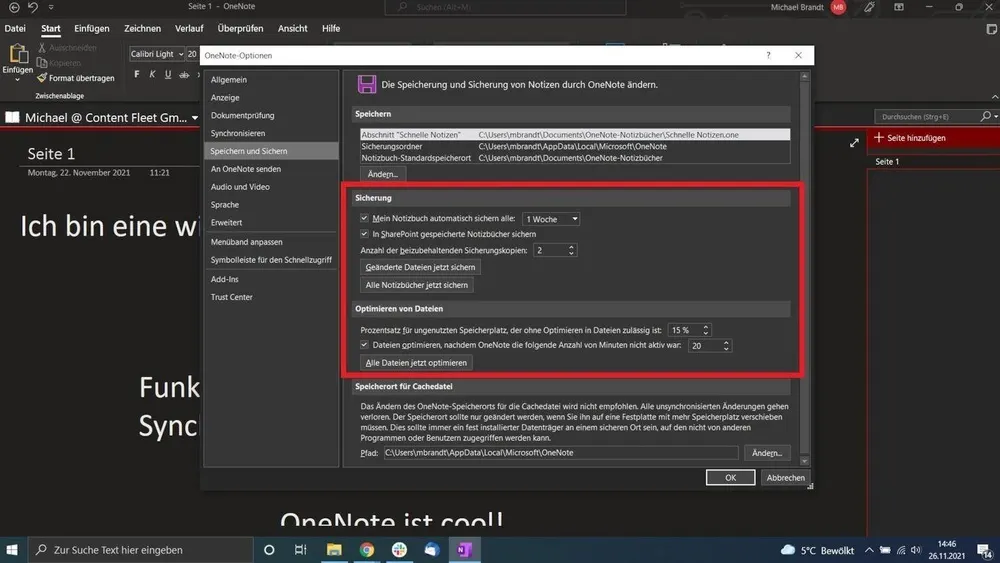Viewport: 1000px width, 563px height.
Task: Select the Abschnitt "Schnelle Notizen" row
Action: click(x=575, y=135)
